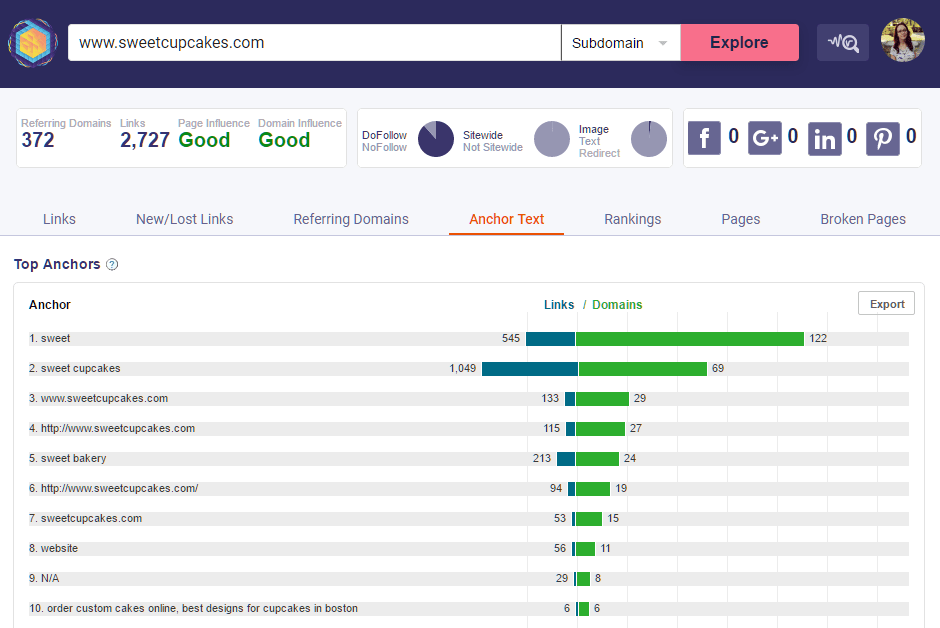Click the '5. sweet bakery' anchor label
Screen dimensions: 940x628
click(x=68, y=458)
